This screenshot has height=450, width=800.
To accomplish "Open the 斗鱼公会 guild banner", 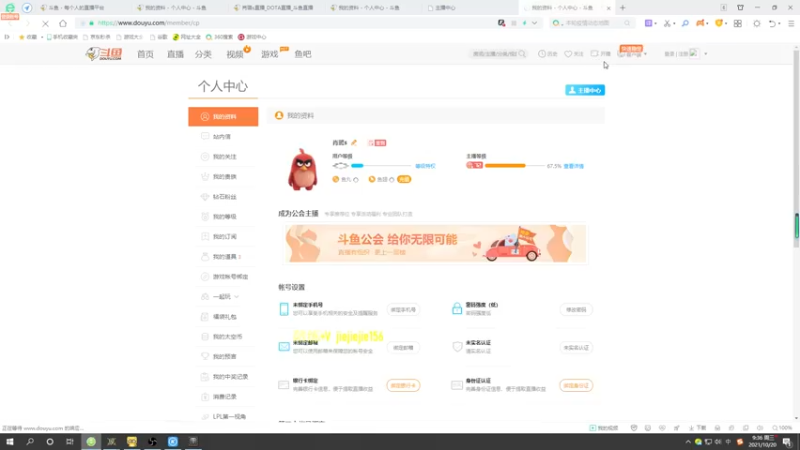I will click(436, 244).
